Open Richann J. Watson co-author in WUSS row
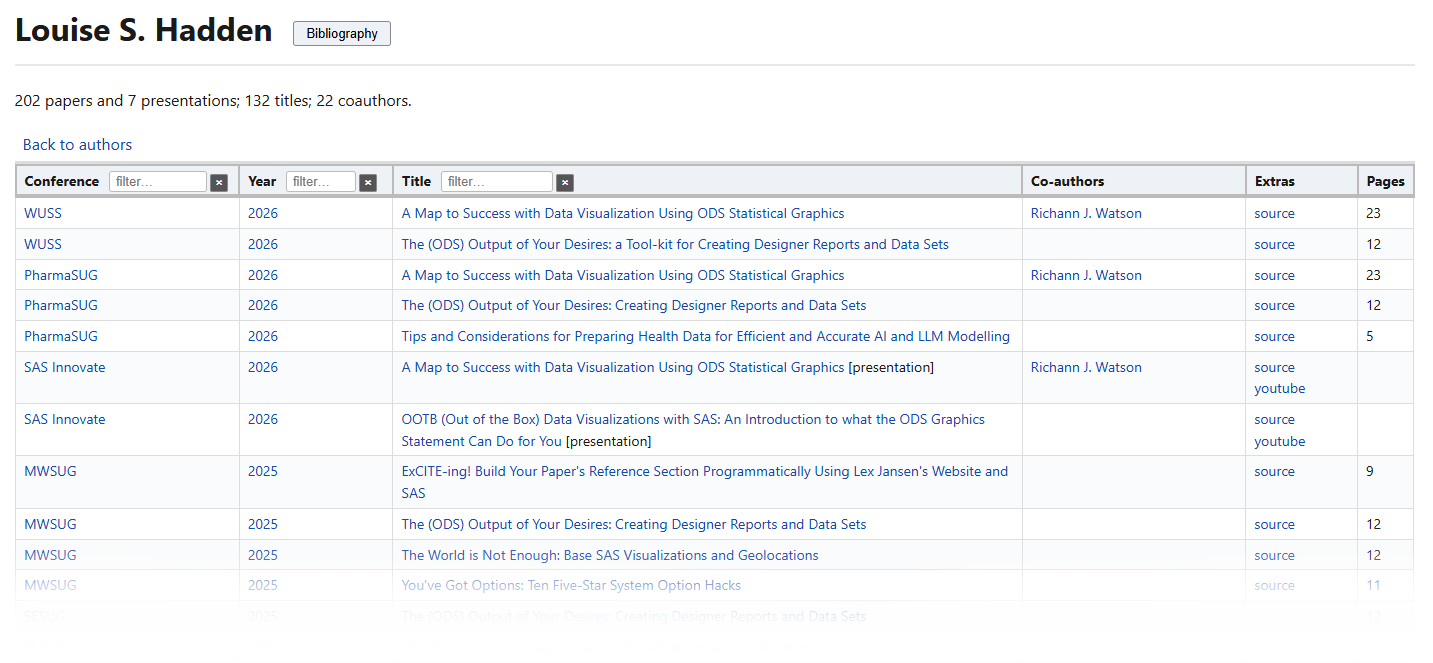 1086,213
